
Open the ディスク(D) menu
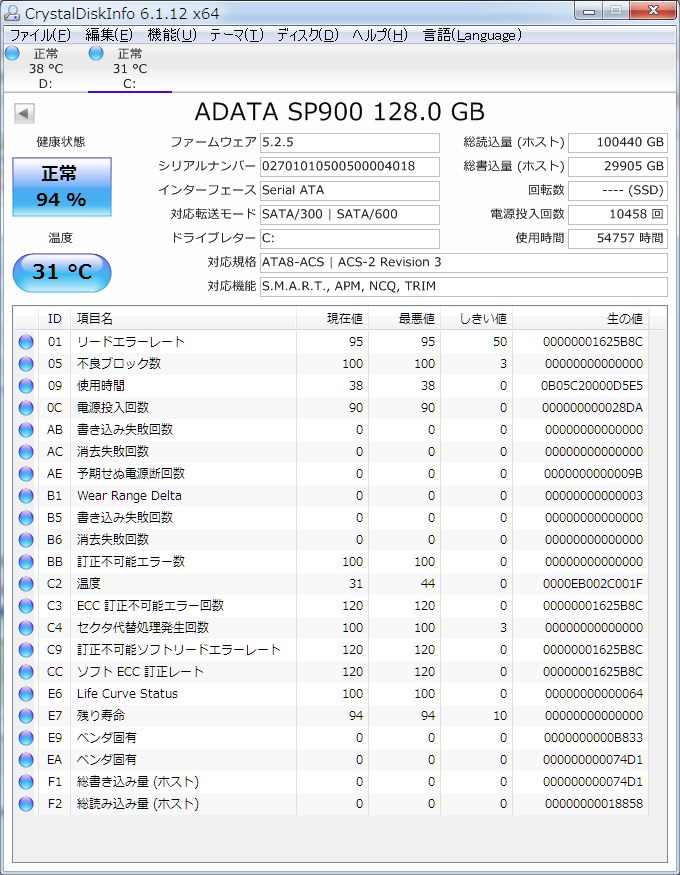coord(308,35)
